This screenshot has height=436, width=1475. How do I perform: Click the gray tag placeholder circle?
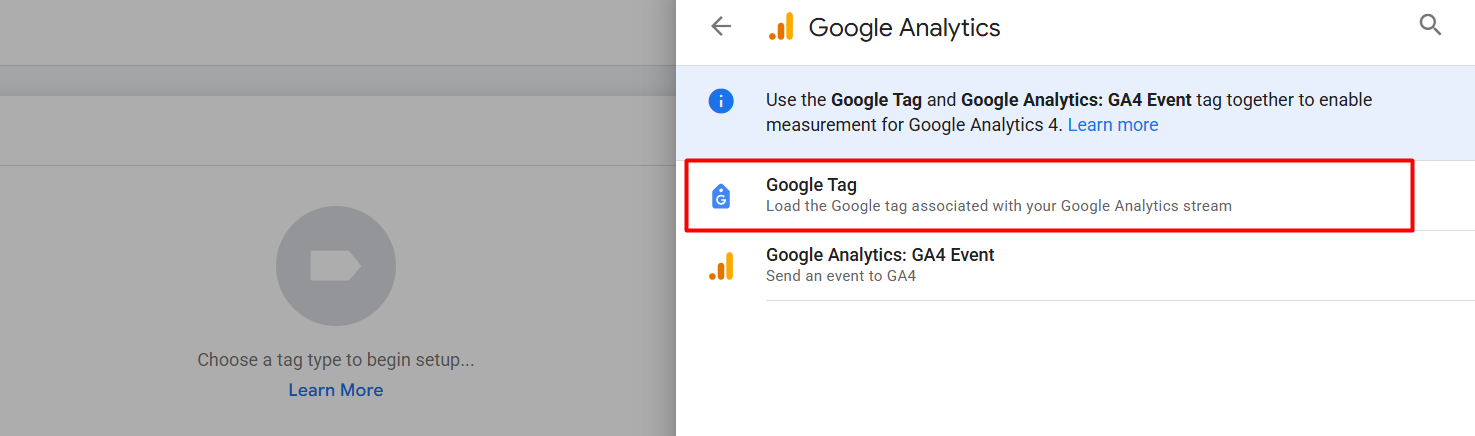coord(336,266)
